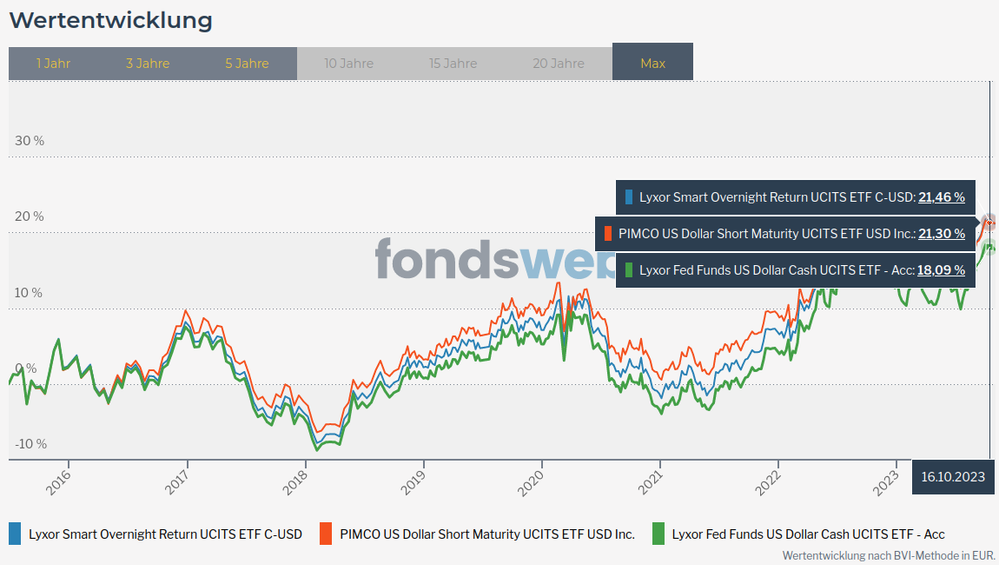999x565 pixels.
Task: Select the 20 Jahre time range tab
Action: pyautogui.click(x=559, y=63)
